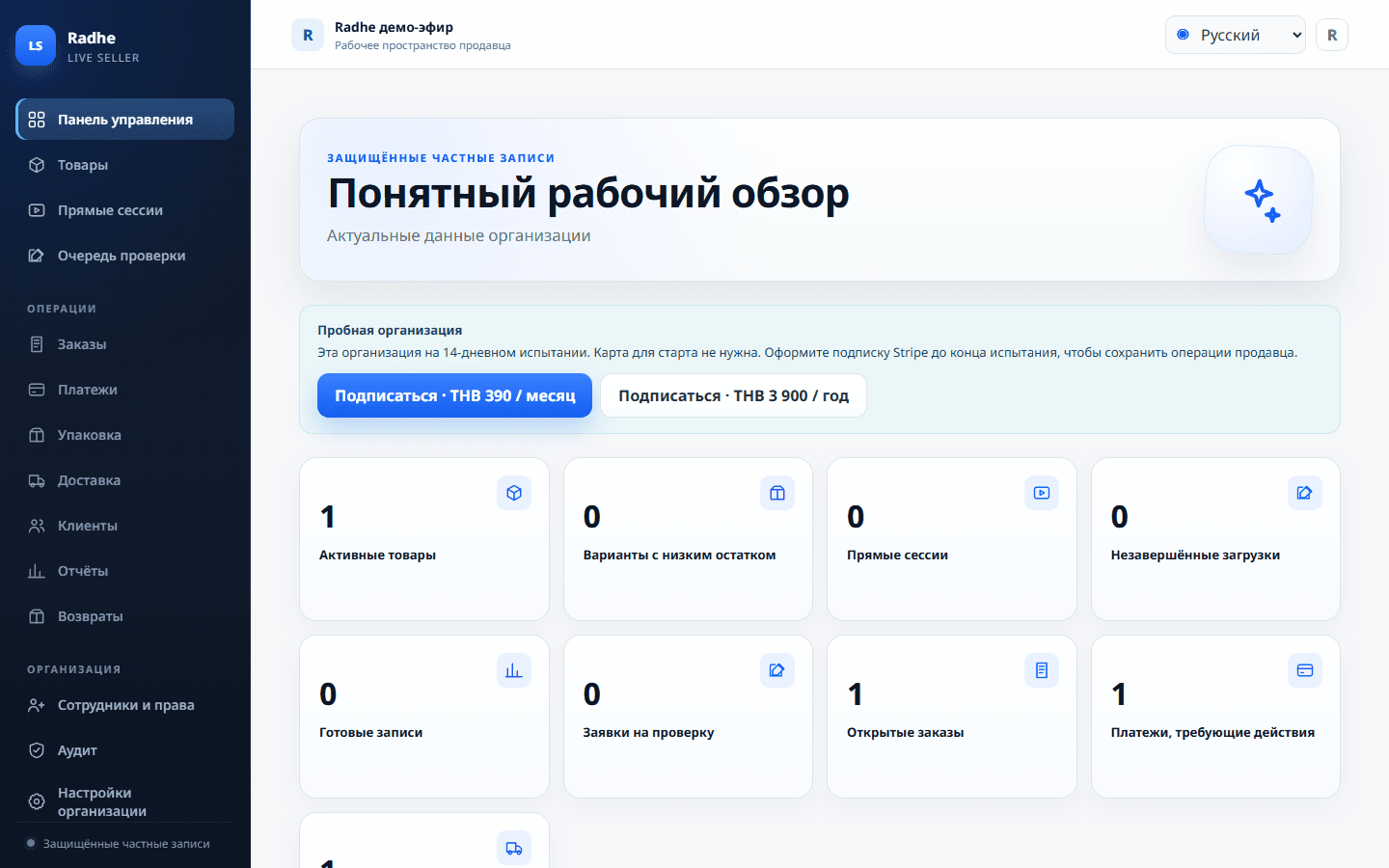Click the box icon on Активные товары card

514,493
